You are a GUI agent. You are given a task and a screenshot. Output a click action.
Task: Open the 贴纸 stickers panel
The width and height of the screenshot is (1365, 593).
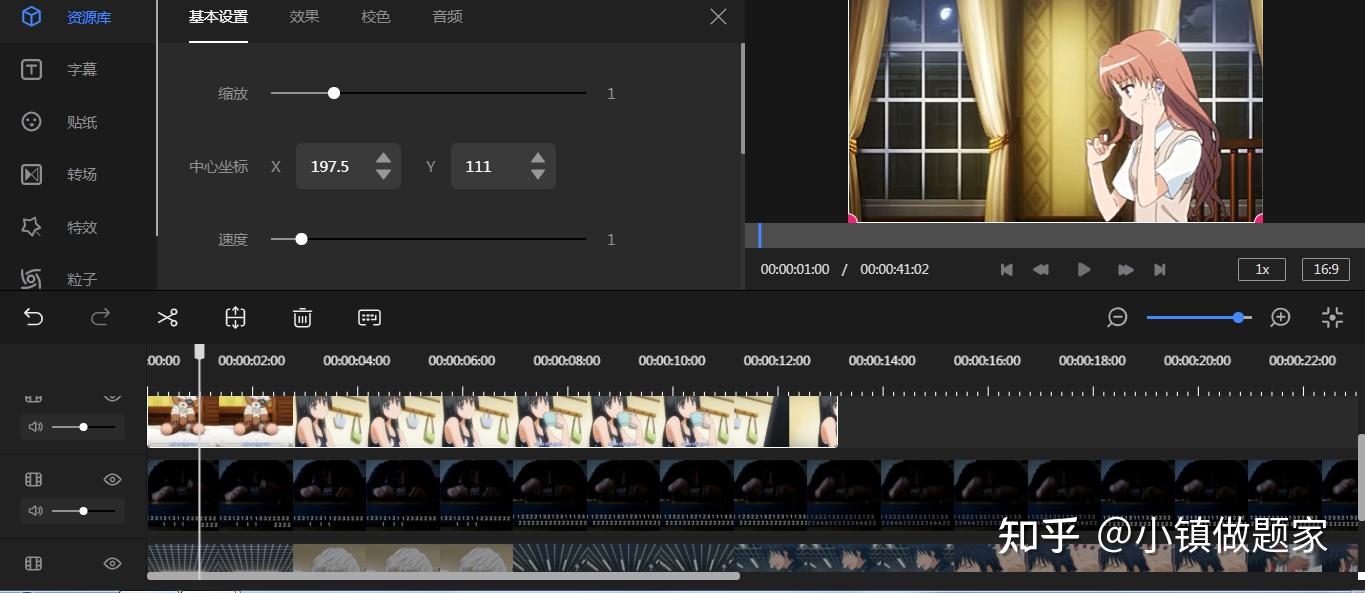tap(60, 122)
